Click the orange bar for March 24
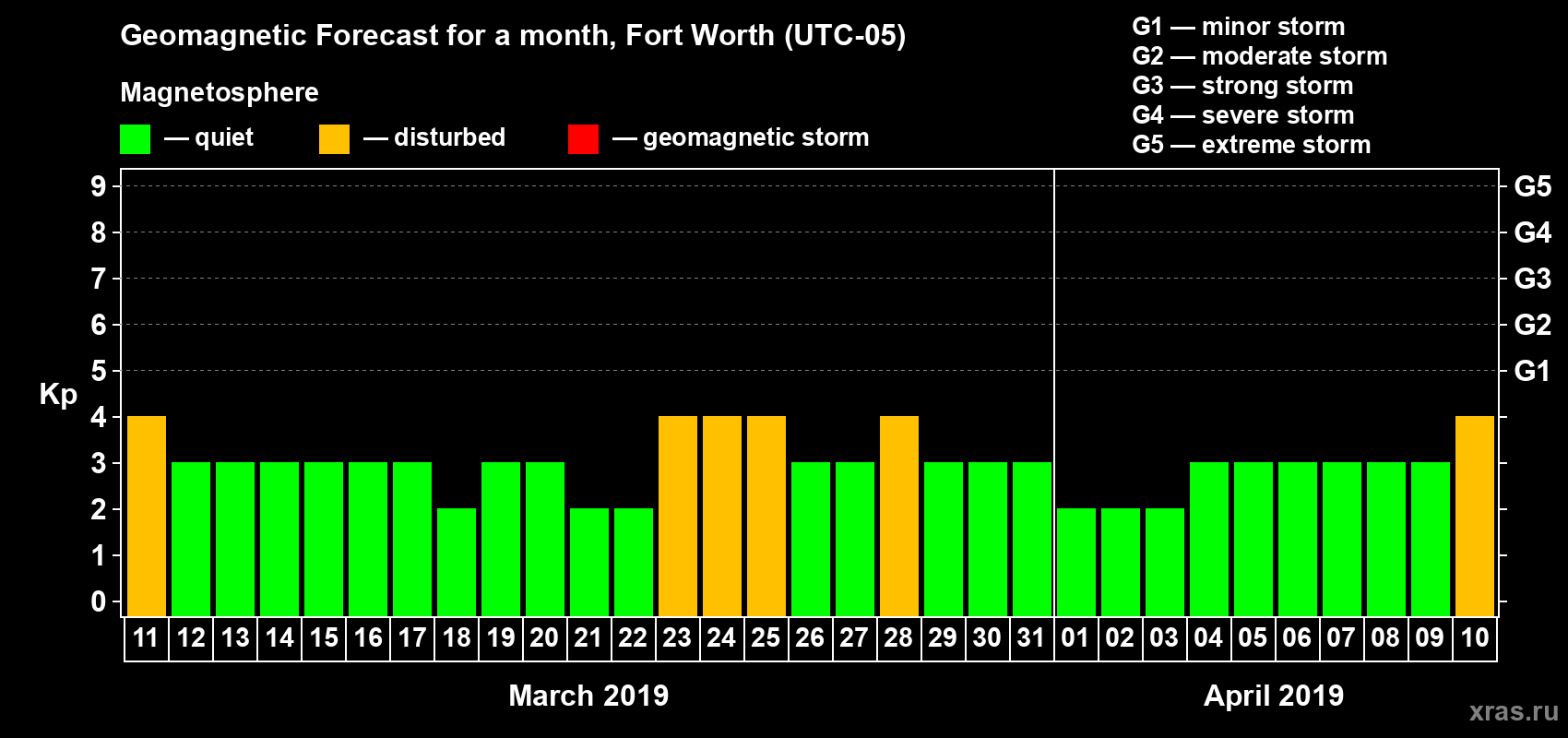 click(722, 516)
